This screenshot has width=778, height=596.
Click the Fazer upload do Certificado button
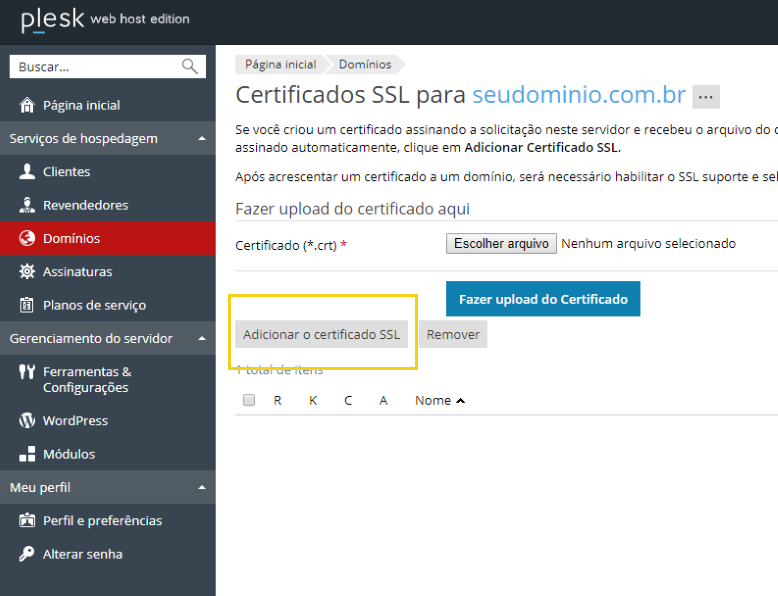pos(543,299)
